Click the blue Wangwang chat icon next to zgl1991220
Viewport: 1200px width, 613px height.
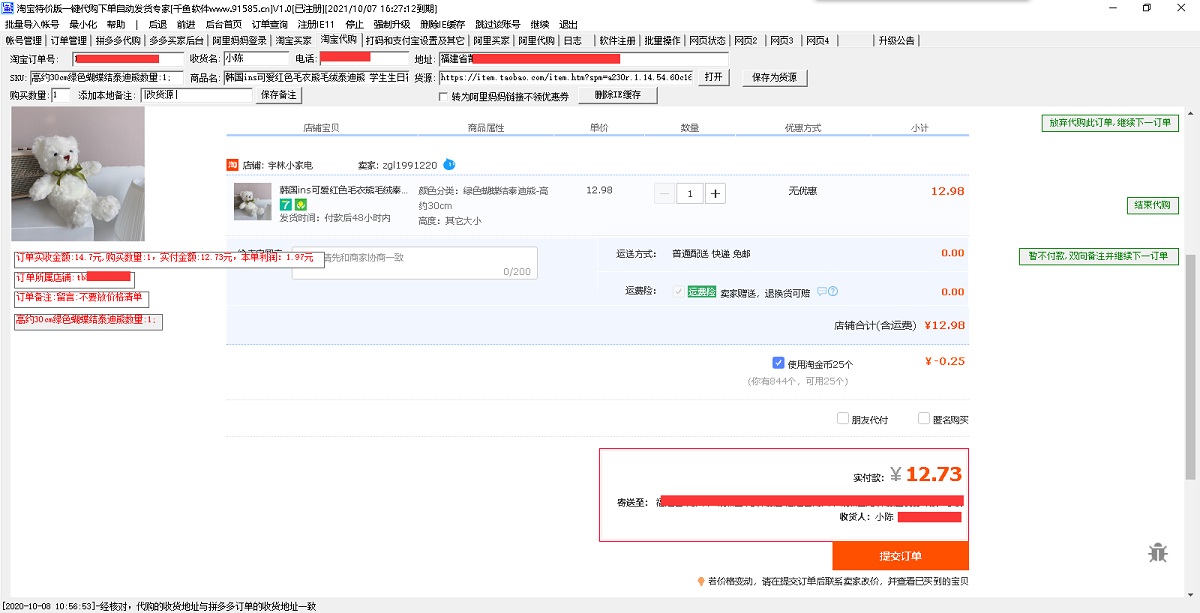point(449,164)
